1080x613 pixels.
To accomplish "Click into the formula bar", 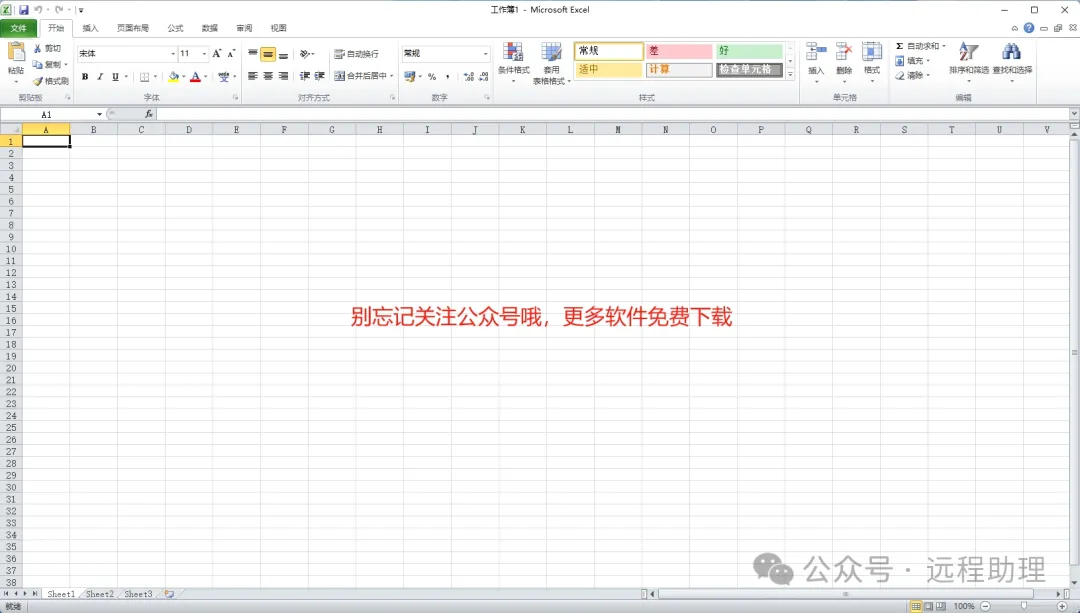I will click(613, 114).
